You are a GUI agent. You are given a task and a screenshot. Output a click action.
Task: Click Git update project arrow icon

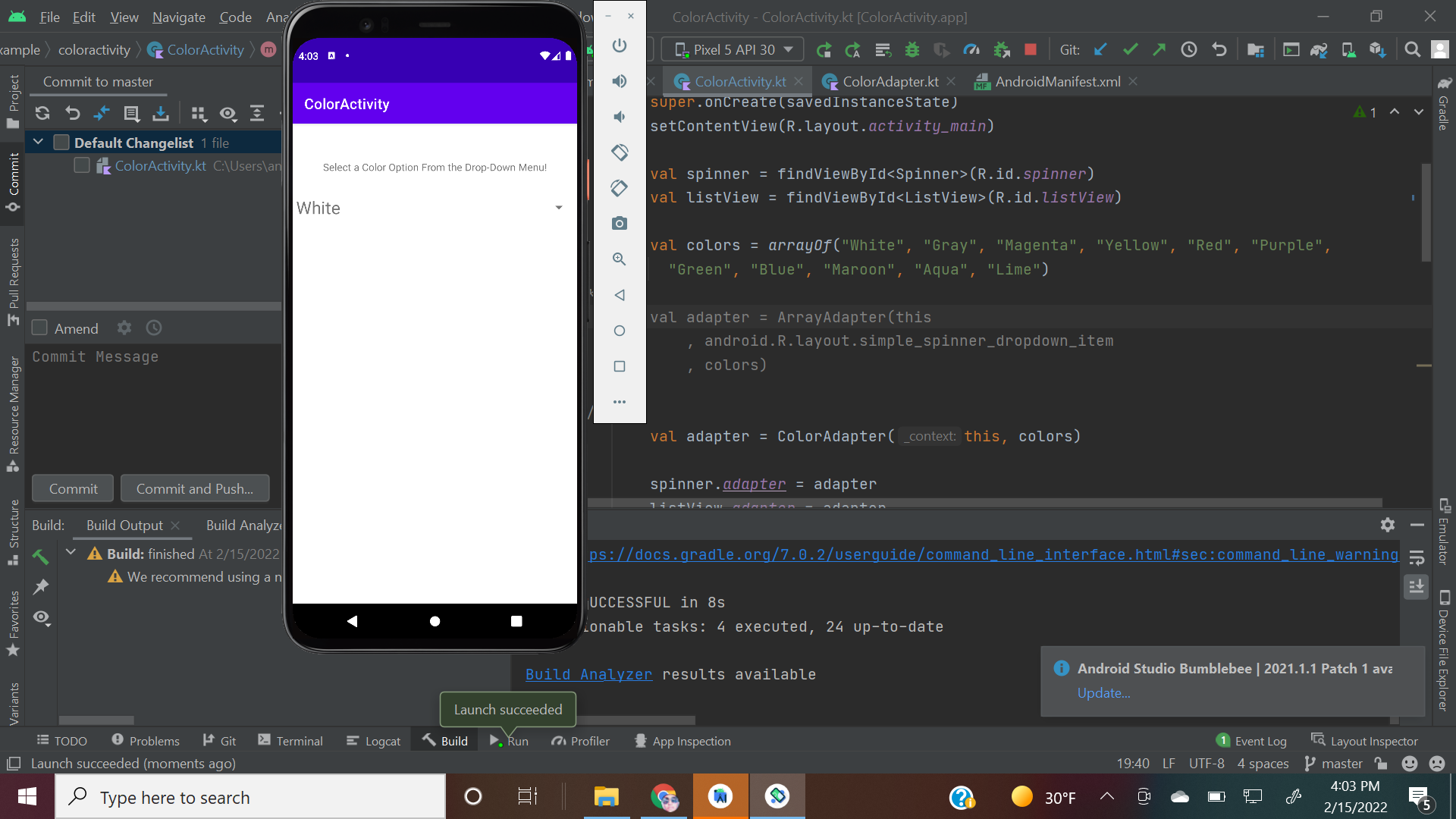tap(1100, 50)
